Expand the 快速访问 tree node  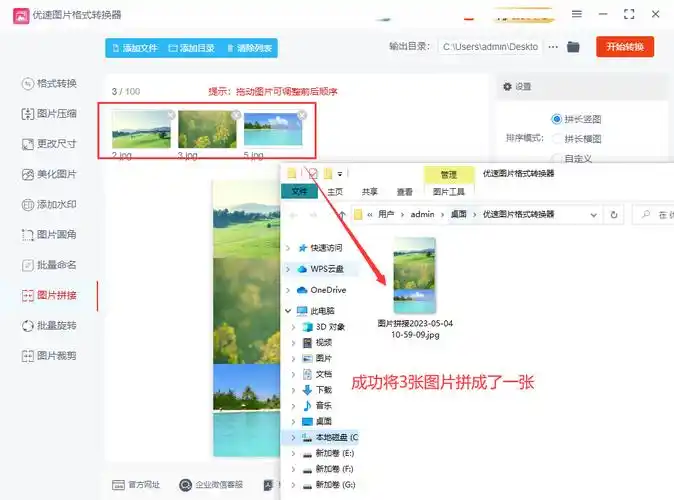pos(290,248)
